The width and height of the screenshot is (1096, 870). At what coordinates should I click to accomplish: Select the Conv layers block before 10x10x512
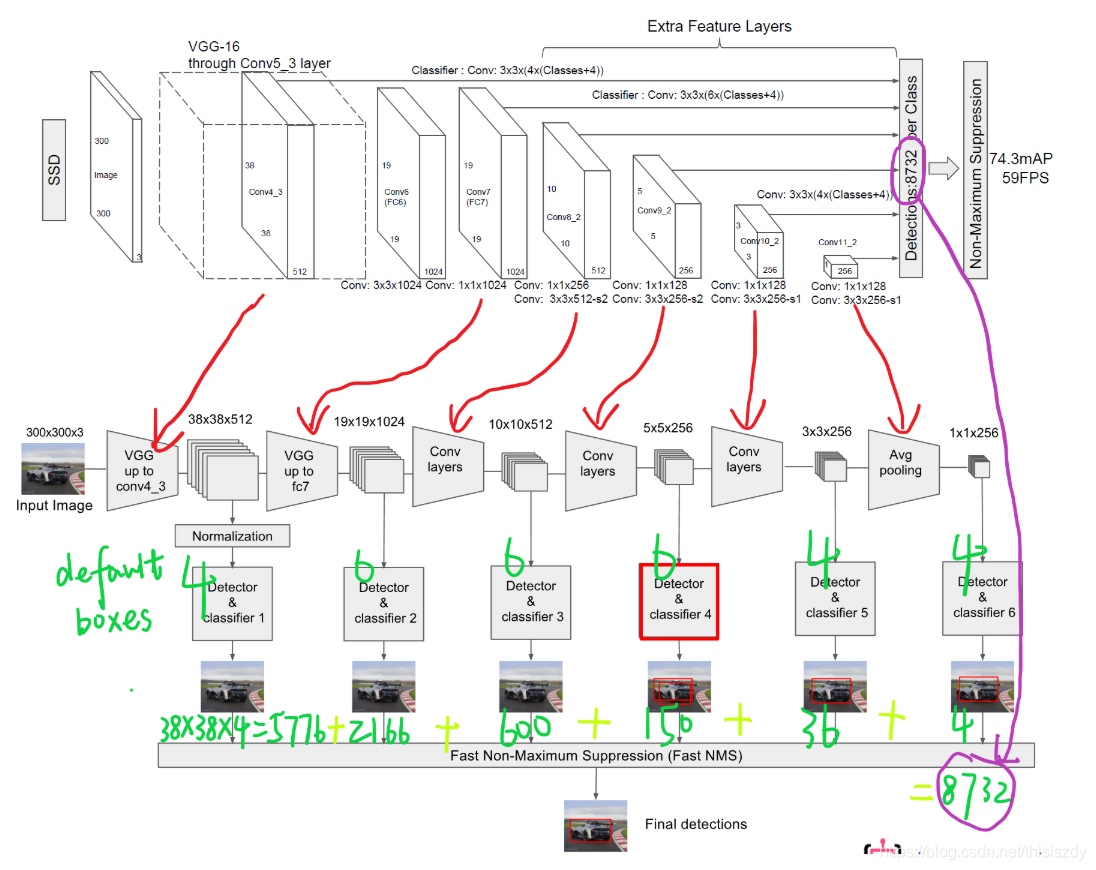click(x=447, y=467)
